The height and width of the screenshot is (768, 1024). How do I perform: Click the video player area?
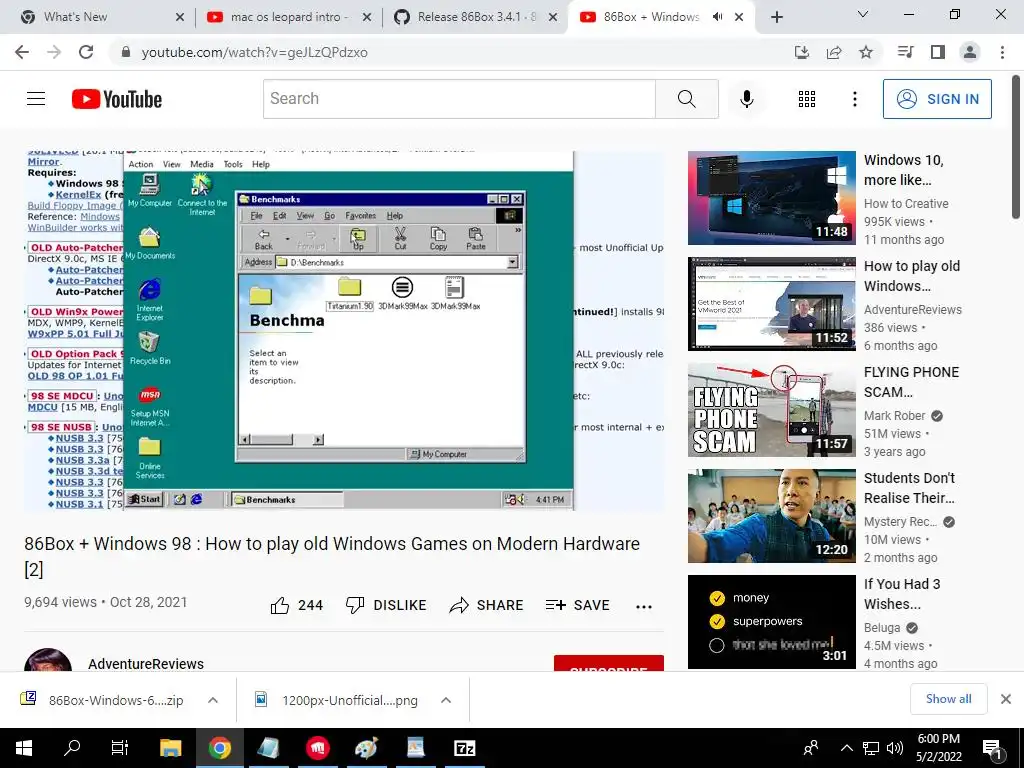pos(344,330)
